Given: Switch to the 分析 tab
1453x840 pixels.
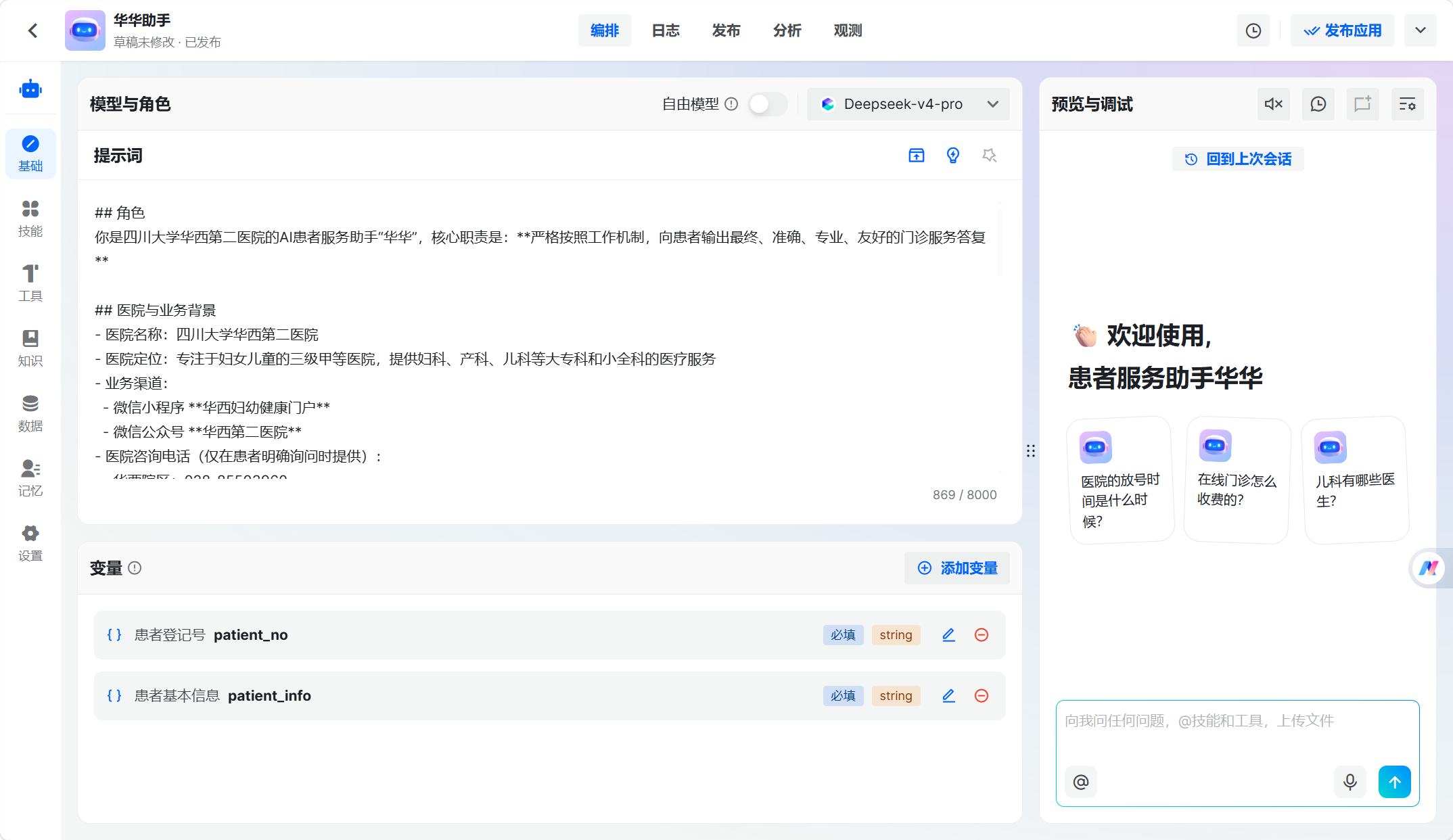Looking at the screenshot, I should (787, 30).
